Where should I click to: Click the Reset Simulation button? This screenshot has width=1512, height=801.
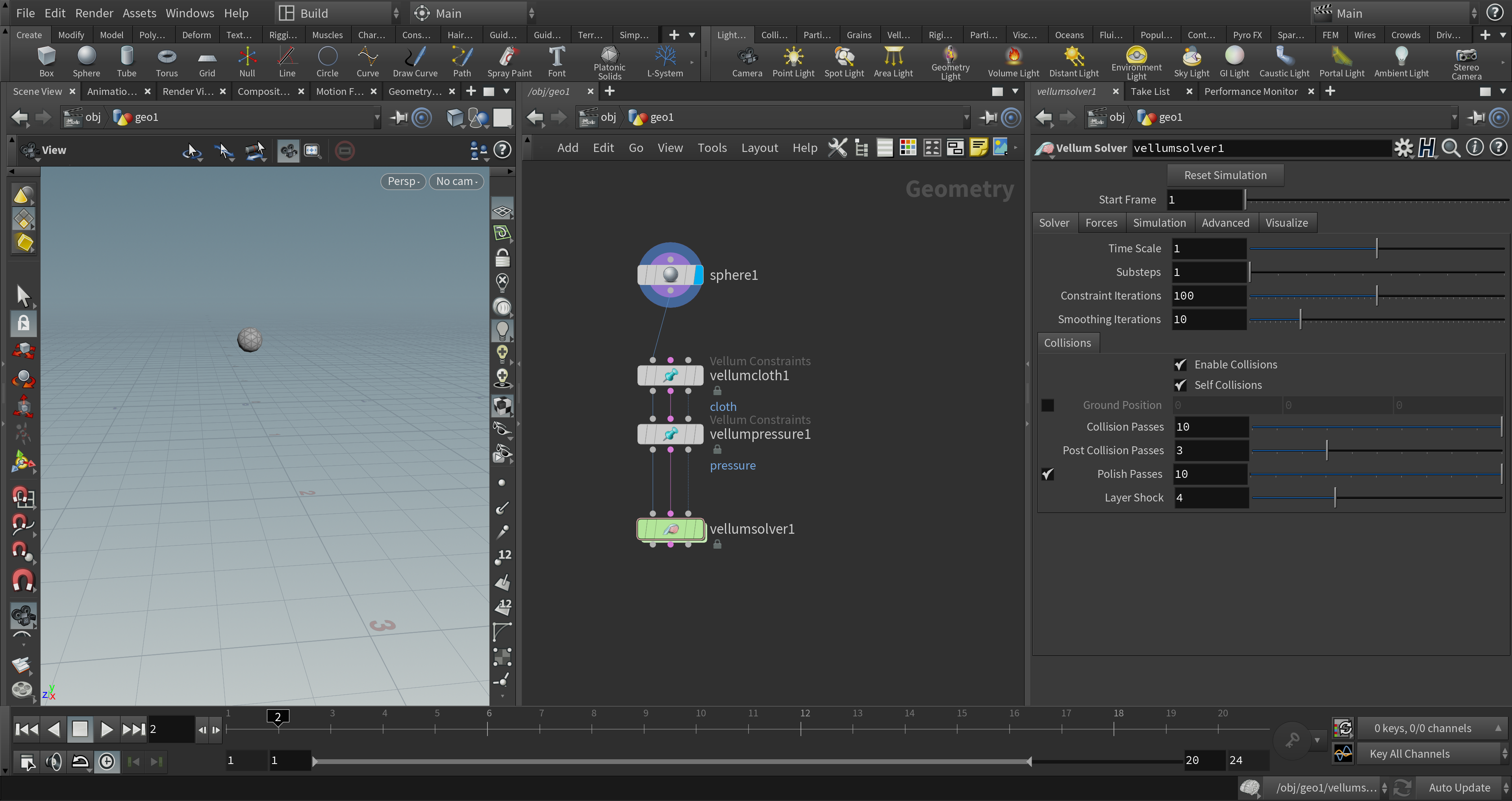1225,176
